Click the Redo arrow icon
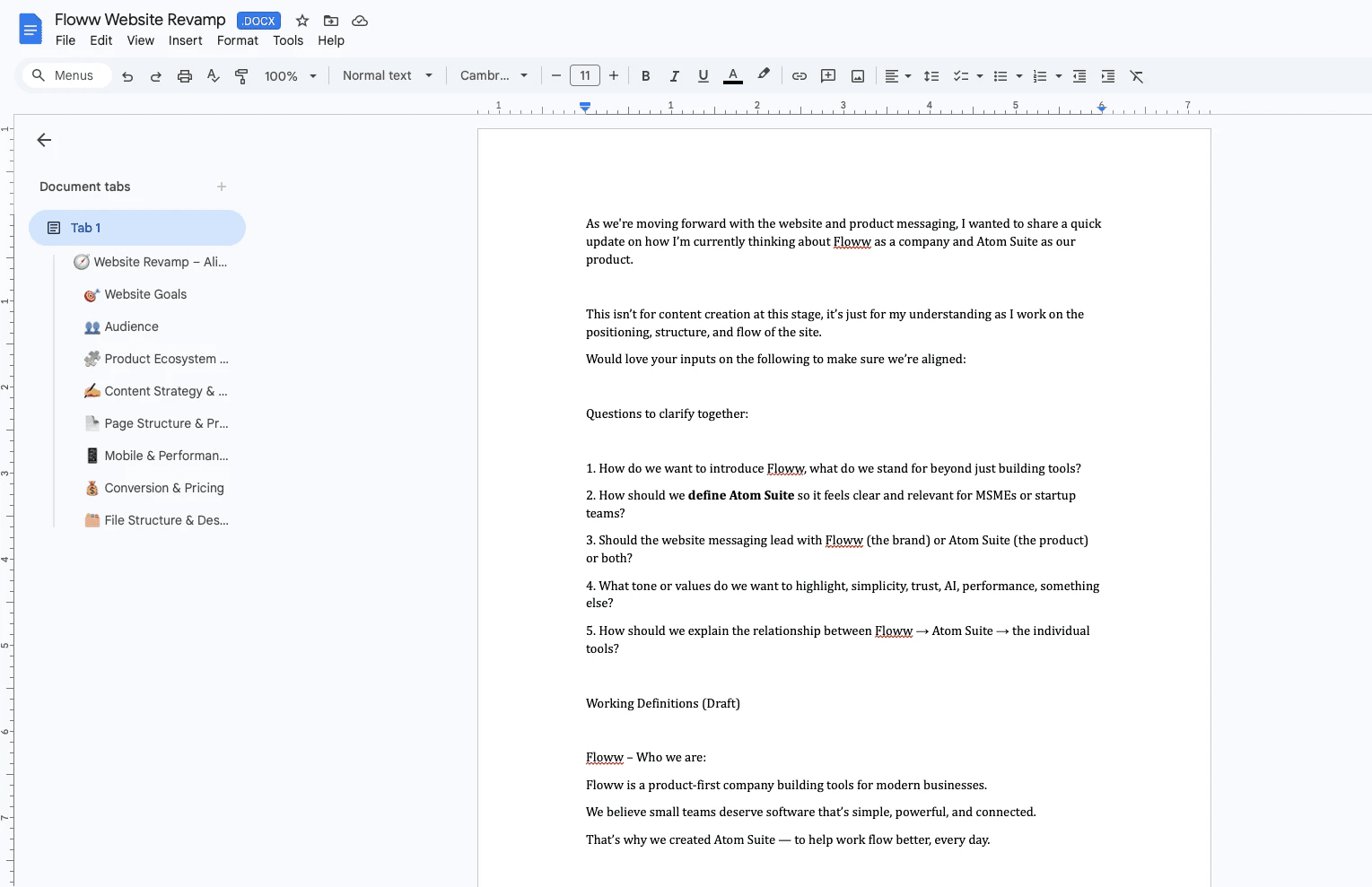This screenshot has height=887, width=1372. click(x=156, y=76)
